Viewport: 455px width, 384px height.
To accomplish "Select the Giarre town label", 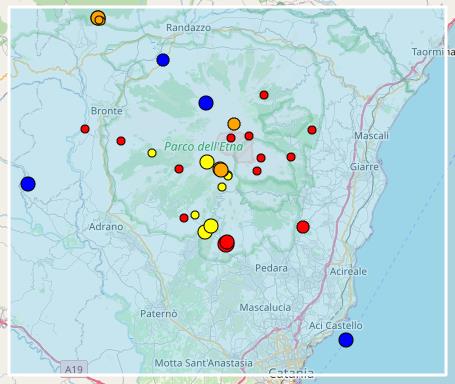I will pyautogui.click(x=364, y=167).
